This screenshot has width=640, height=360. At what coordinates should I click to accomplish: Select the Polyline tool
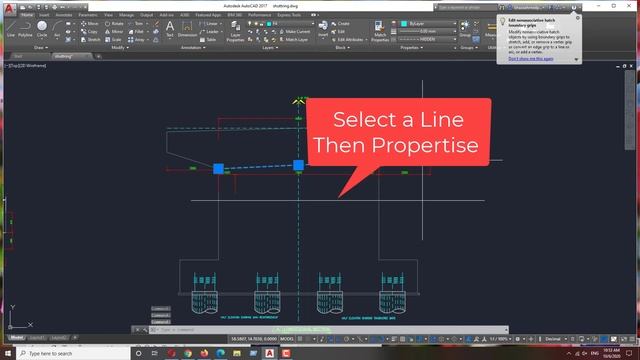[25, 29]
